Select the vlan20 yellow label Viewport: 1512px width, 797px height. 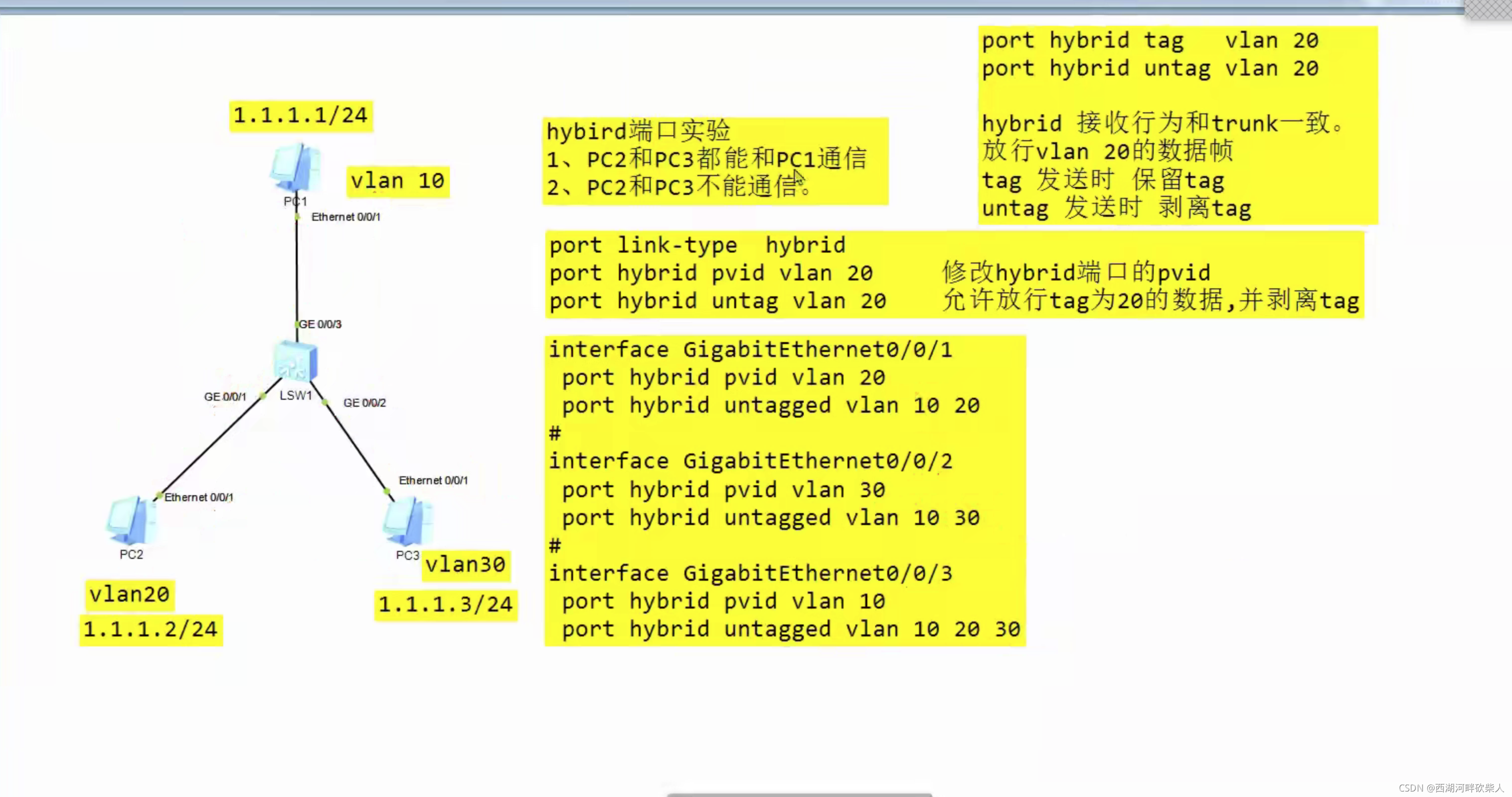[x=129, y=594]
